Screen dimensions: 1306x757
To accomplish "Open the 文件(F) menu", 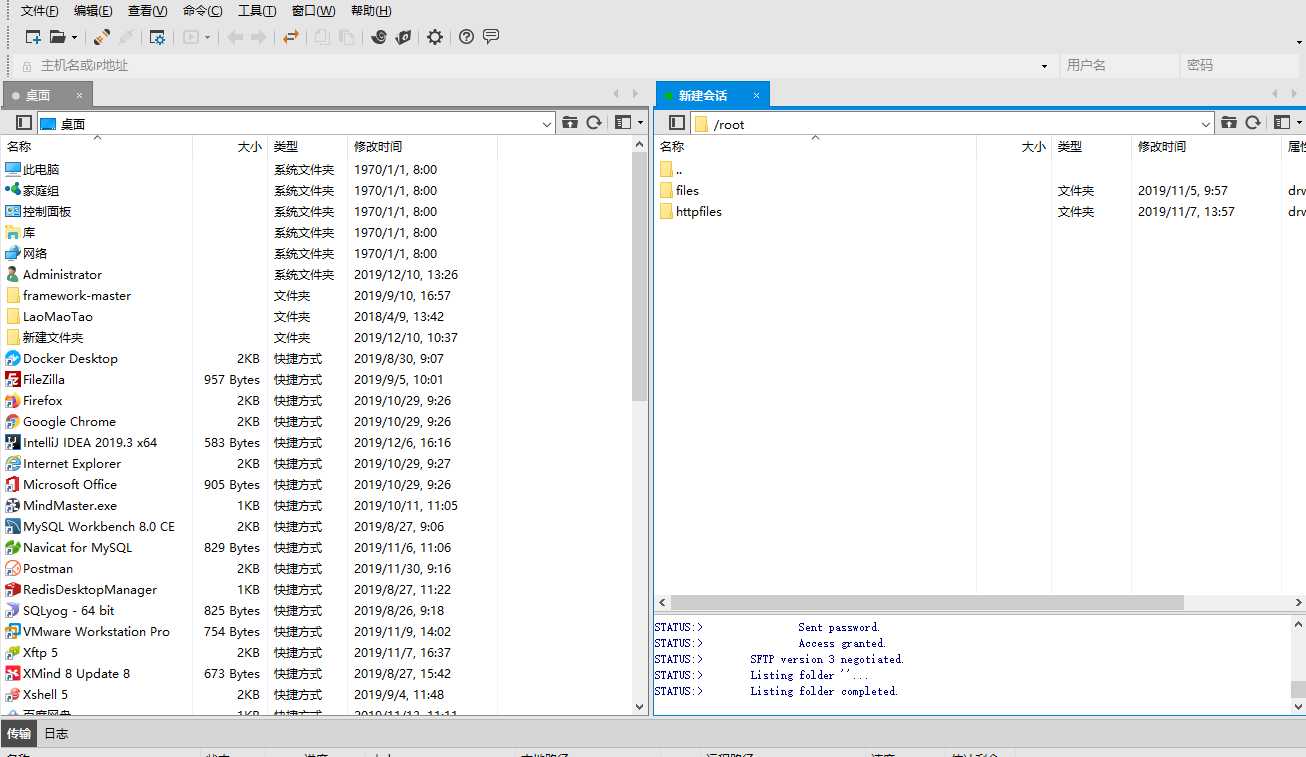I will (40, 11).
